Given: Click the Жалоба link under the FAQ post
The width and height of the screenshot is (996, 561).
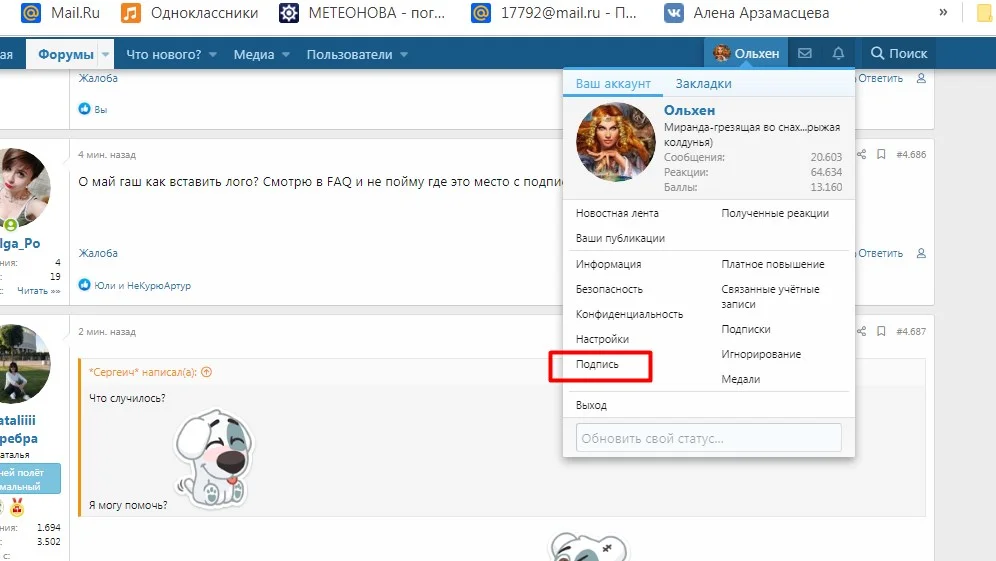Looking at the screenshot, I should click(98, 253).
